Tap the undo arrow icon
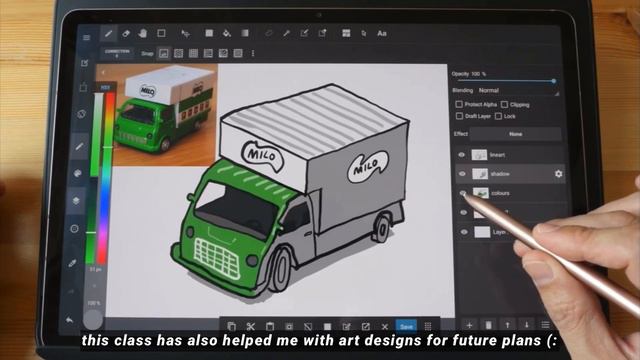640x360 pixels. [69, 320]
